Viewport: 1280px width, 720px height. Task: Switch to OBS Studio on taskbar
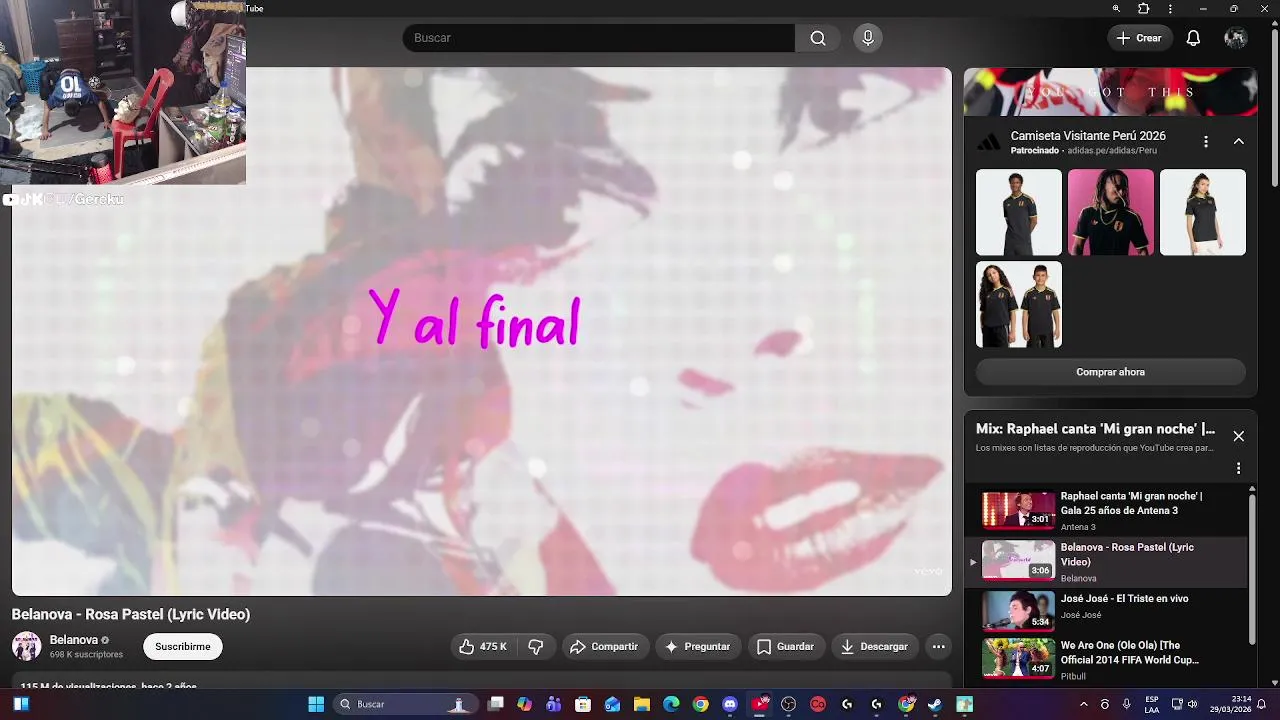[789, 704]
